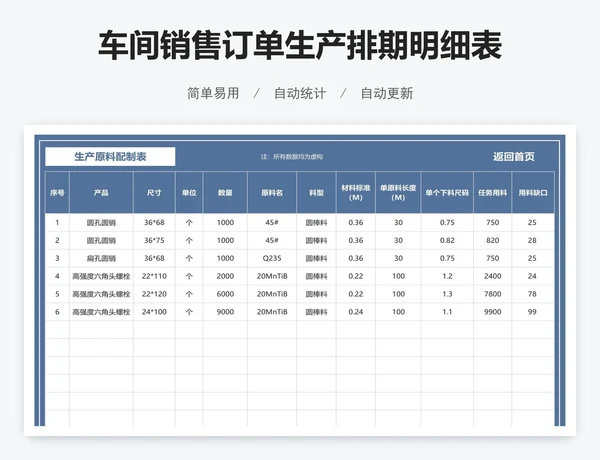Select the size cell 22*120
This screenshot has width=600, height=460.
(x=154, y=294)
